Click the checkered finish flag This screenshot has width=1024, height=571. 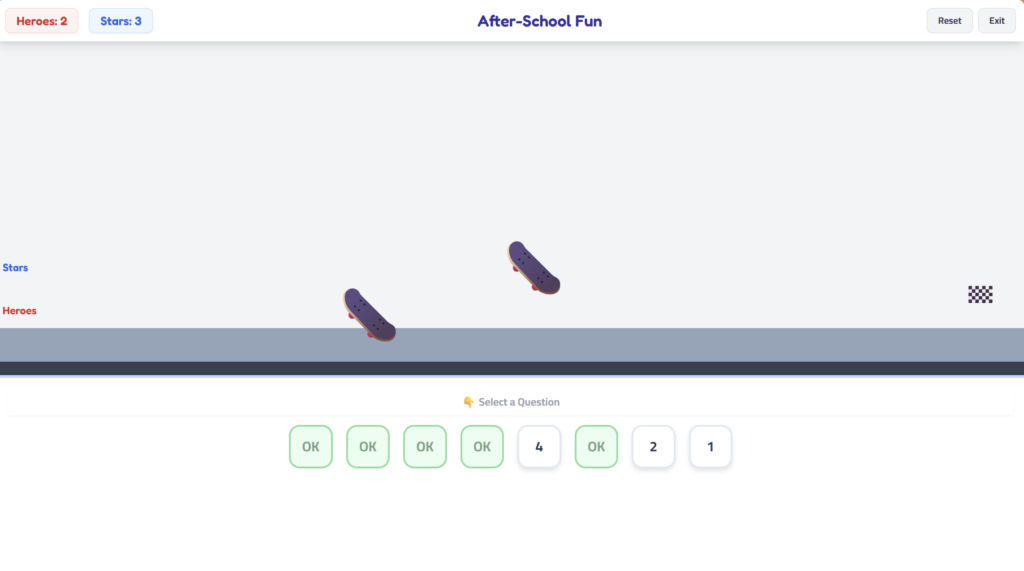(x=980, y=294)
